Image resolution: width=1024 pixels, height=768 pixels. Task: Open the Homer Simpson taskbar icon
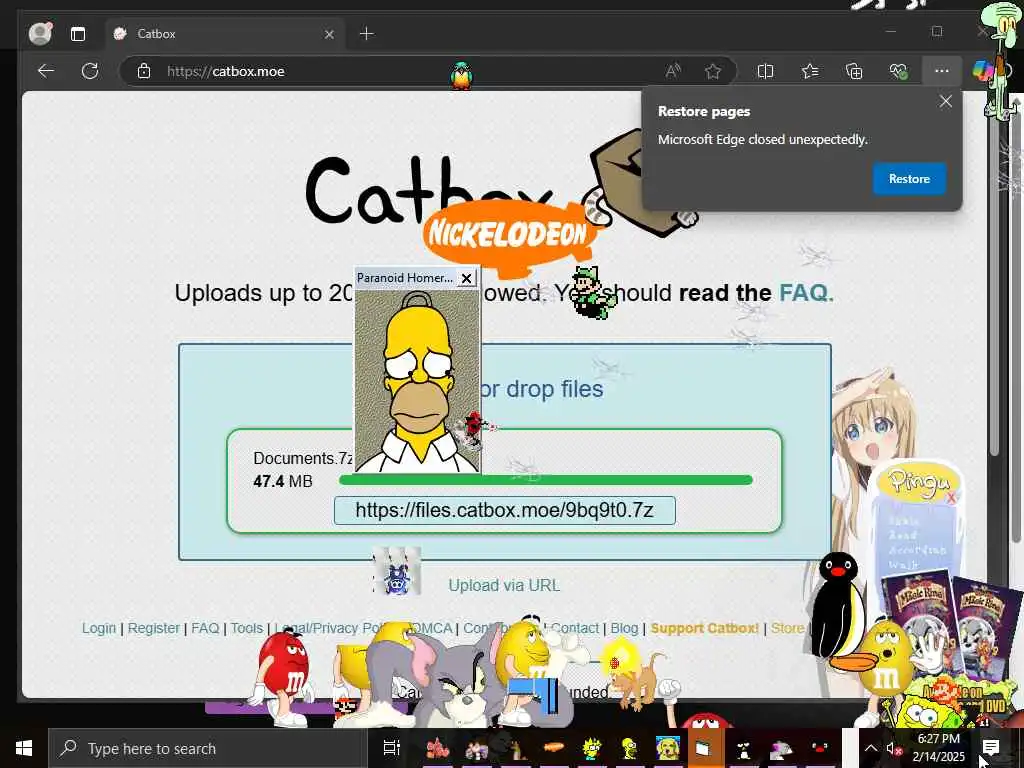point(630,748)
